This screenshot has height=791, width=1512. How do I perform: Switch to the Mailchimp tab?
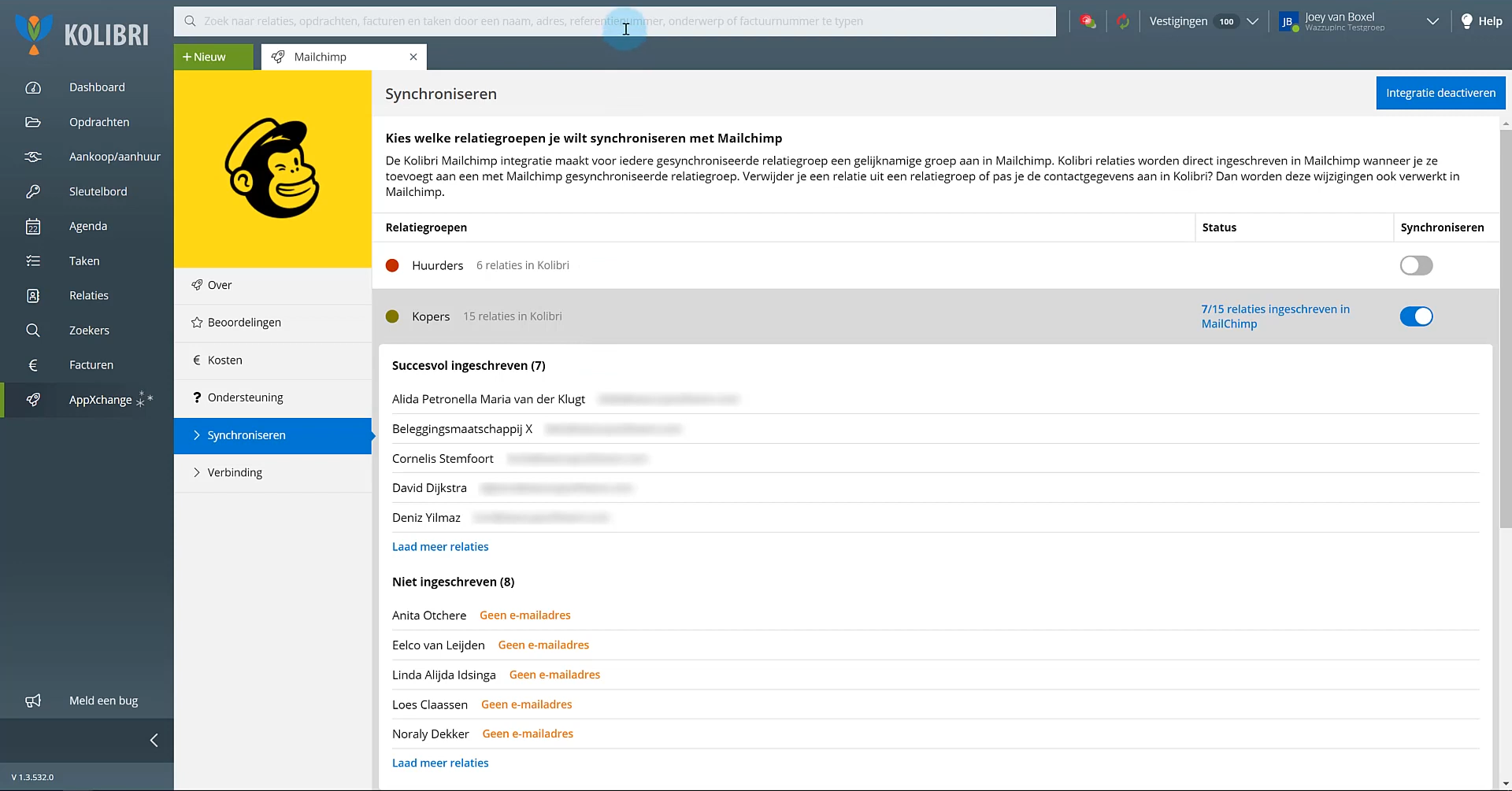pyautogui.click(x=344, y=57)
